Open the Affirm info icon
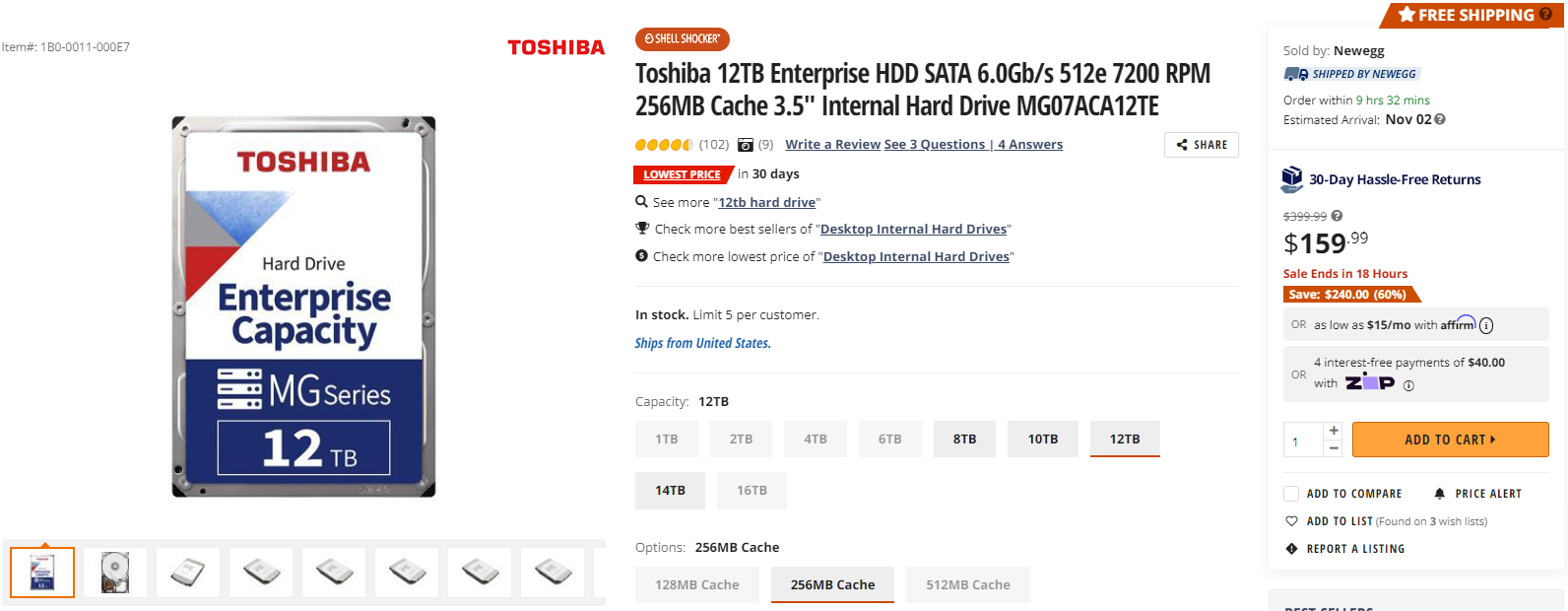 click(x=1486, y=325)
